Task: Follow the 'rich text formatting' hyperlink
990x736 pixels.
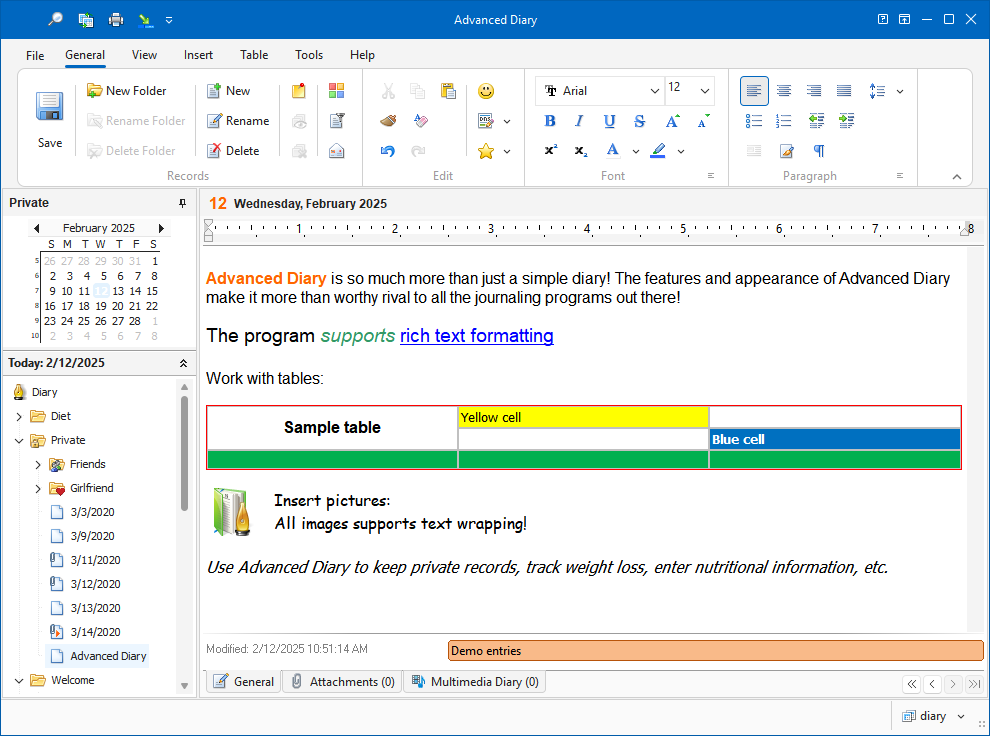Action: click(x=477, y=336)
